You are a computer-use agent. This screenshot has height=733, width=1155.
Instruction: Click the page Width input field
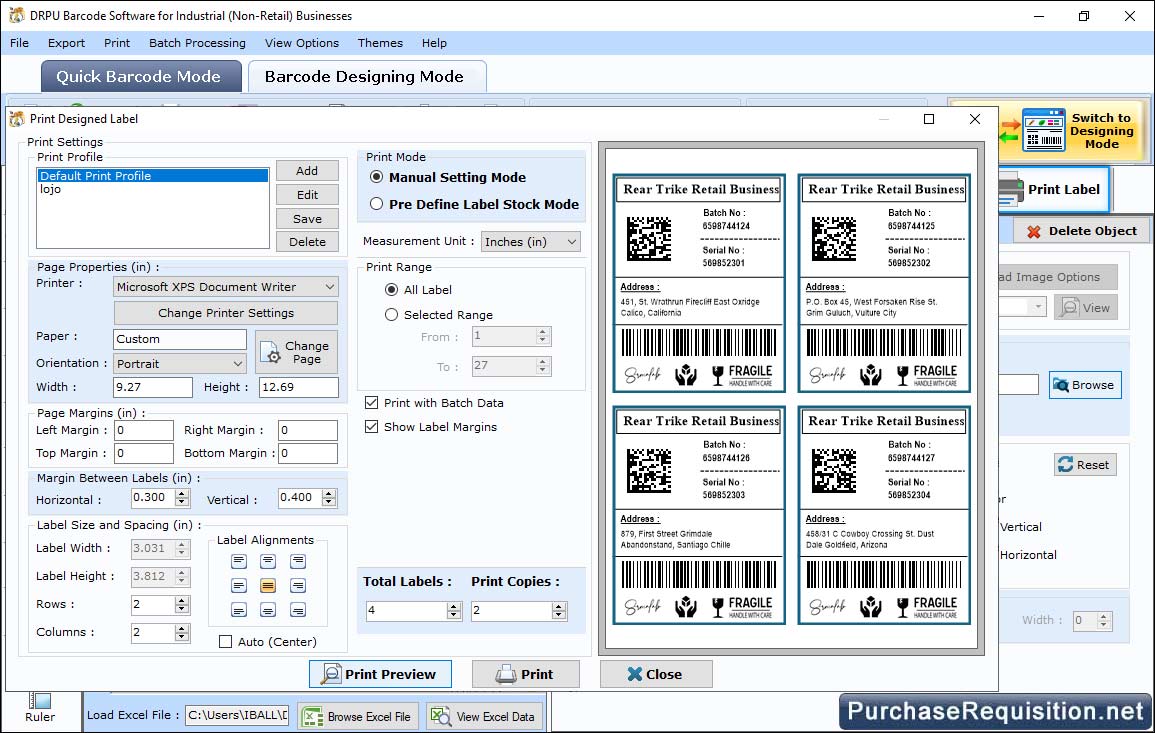click(153, 387)
